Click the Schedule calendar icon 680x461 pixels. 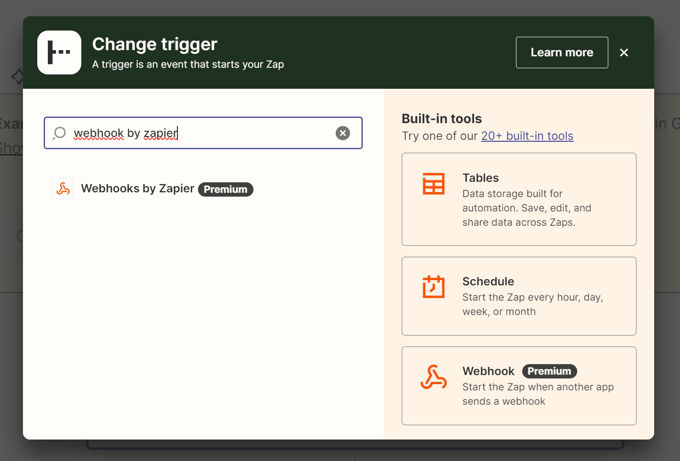click(433, 286)
